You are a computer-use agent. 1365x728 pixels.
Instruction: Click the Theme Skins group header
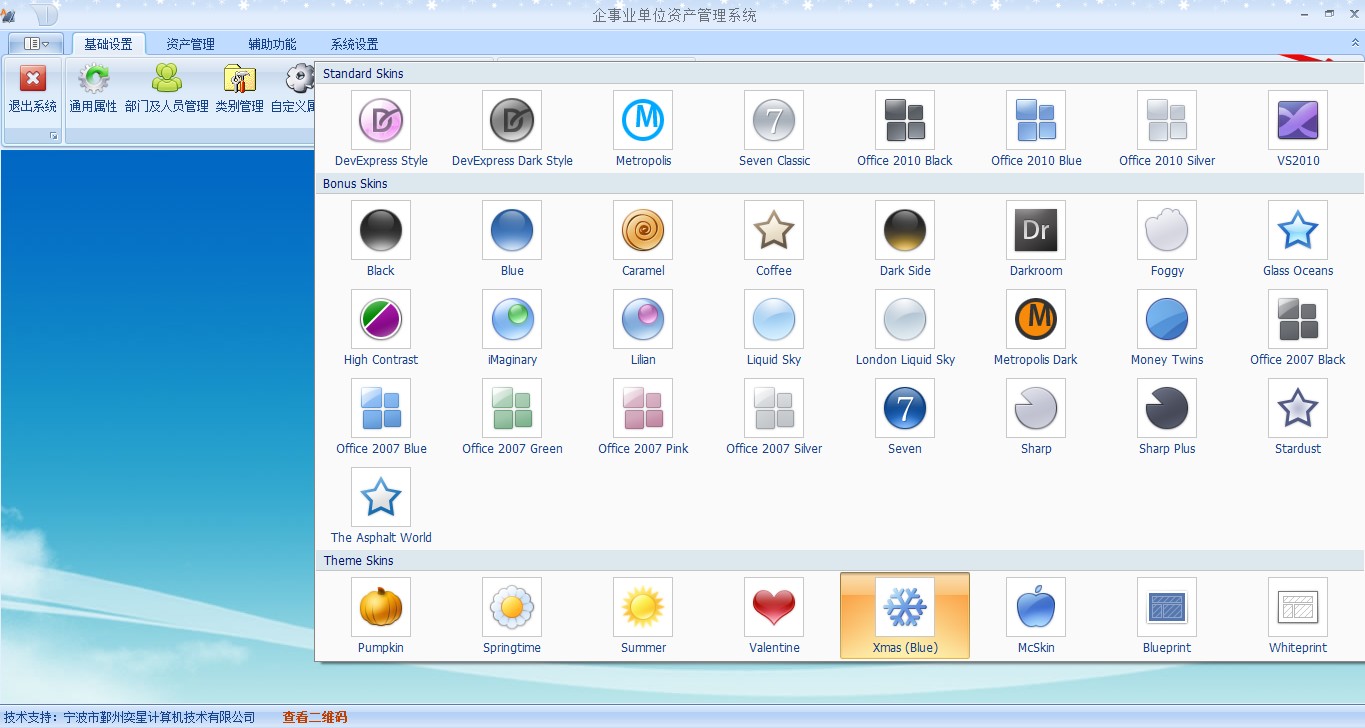(x=840, y=561)
